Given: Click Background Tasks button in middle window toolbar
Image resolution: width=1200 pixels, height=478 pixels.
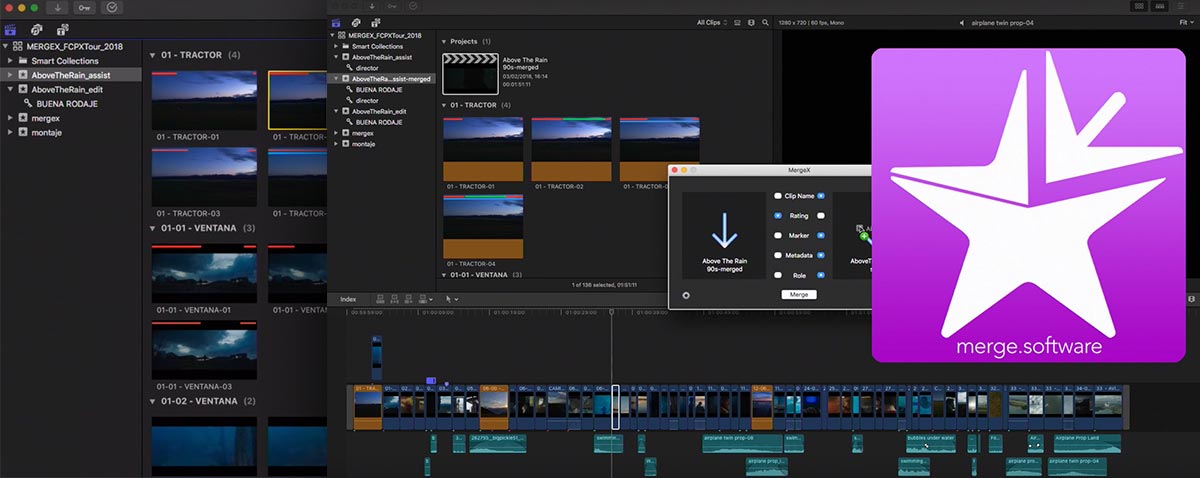Looking at the screenshot, I should click(414, 6).
